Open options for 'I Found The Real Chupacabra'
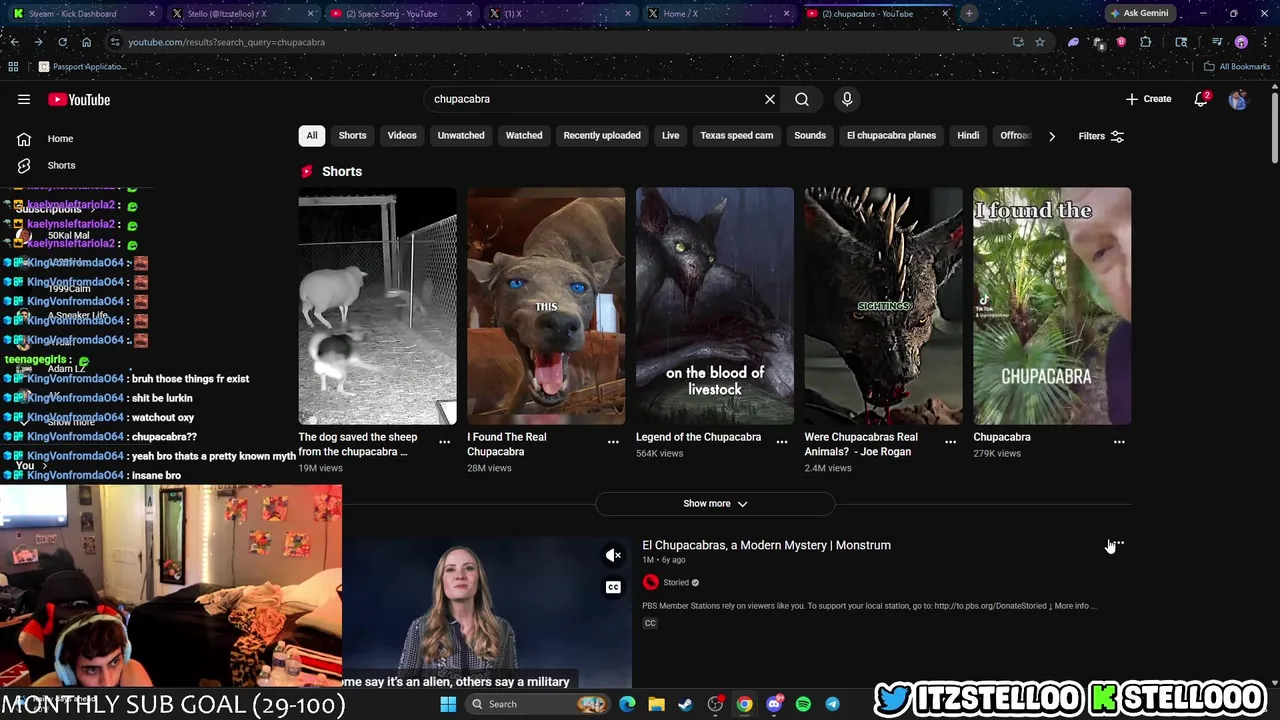 coord(613,441)
